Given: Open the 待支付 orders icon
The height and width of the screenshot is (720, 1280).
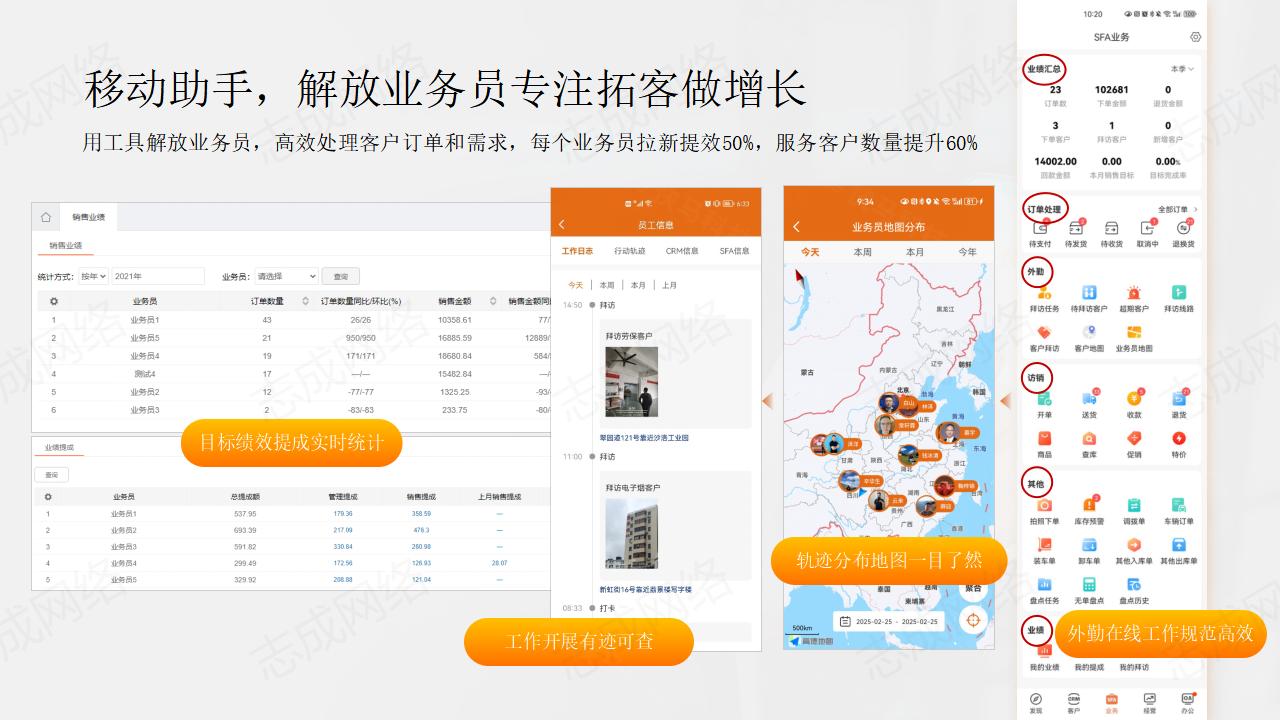Looking at the screenshot, I should pos(1040,228).
